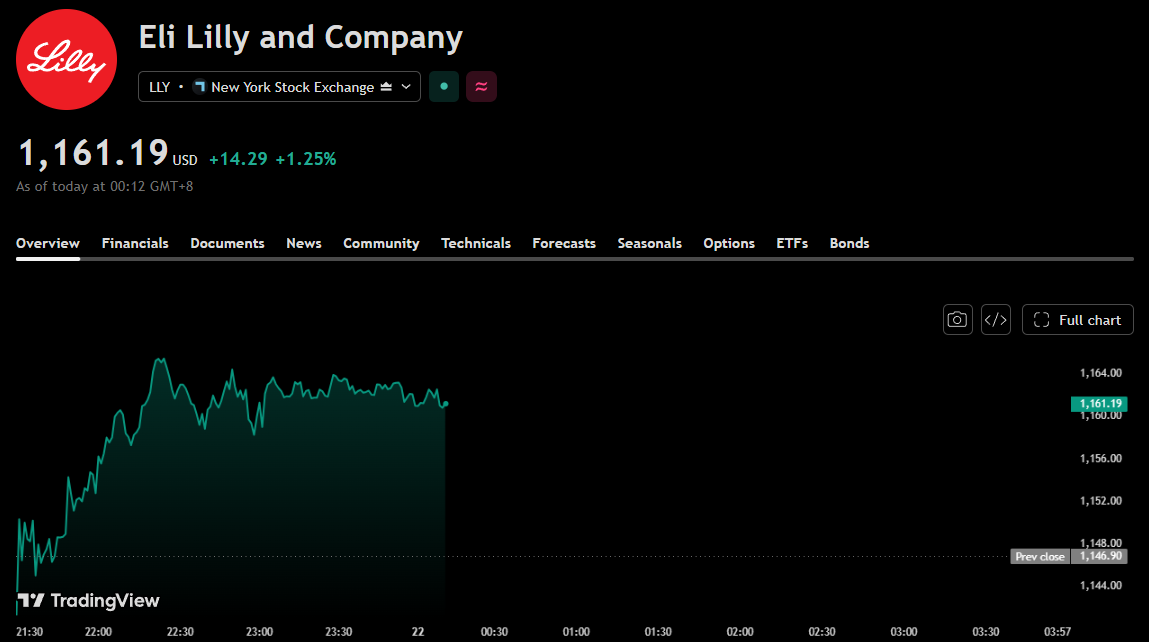Take chart snapshot with camera icon
The width and height of the screenshot is (1149, 642).
point(957,320)
